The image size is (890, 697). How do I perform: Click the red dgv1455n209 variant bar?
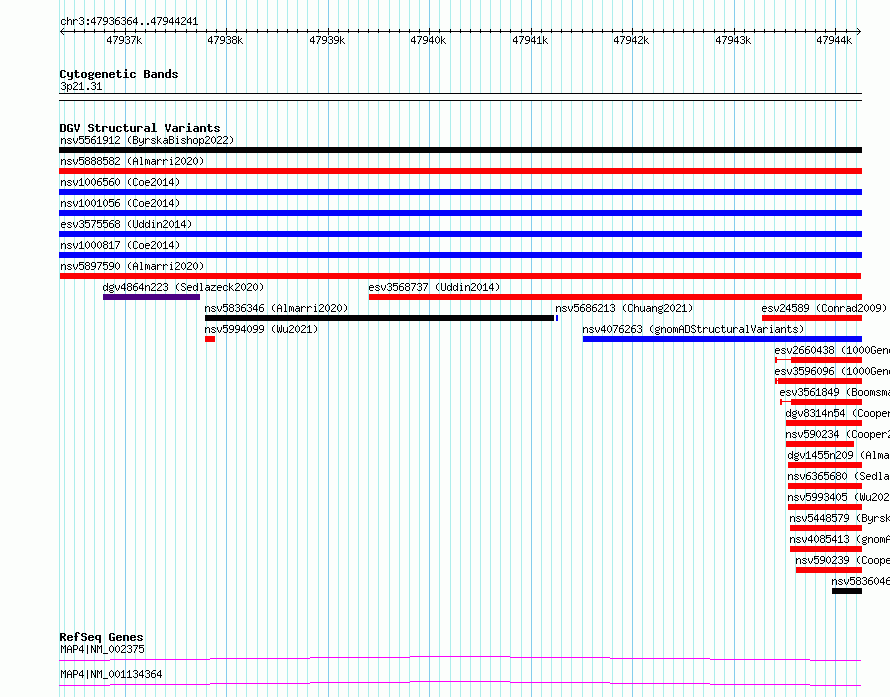(x=825, y=465)
